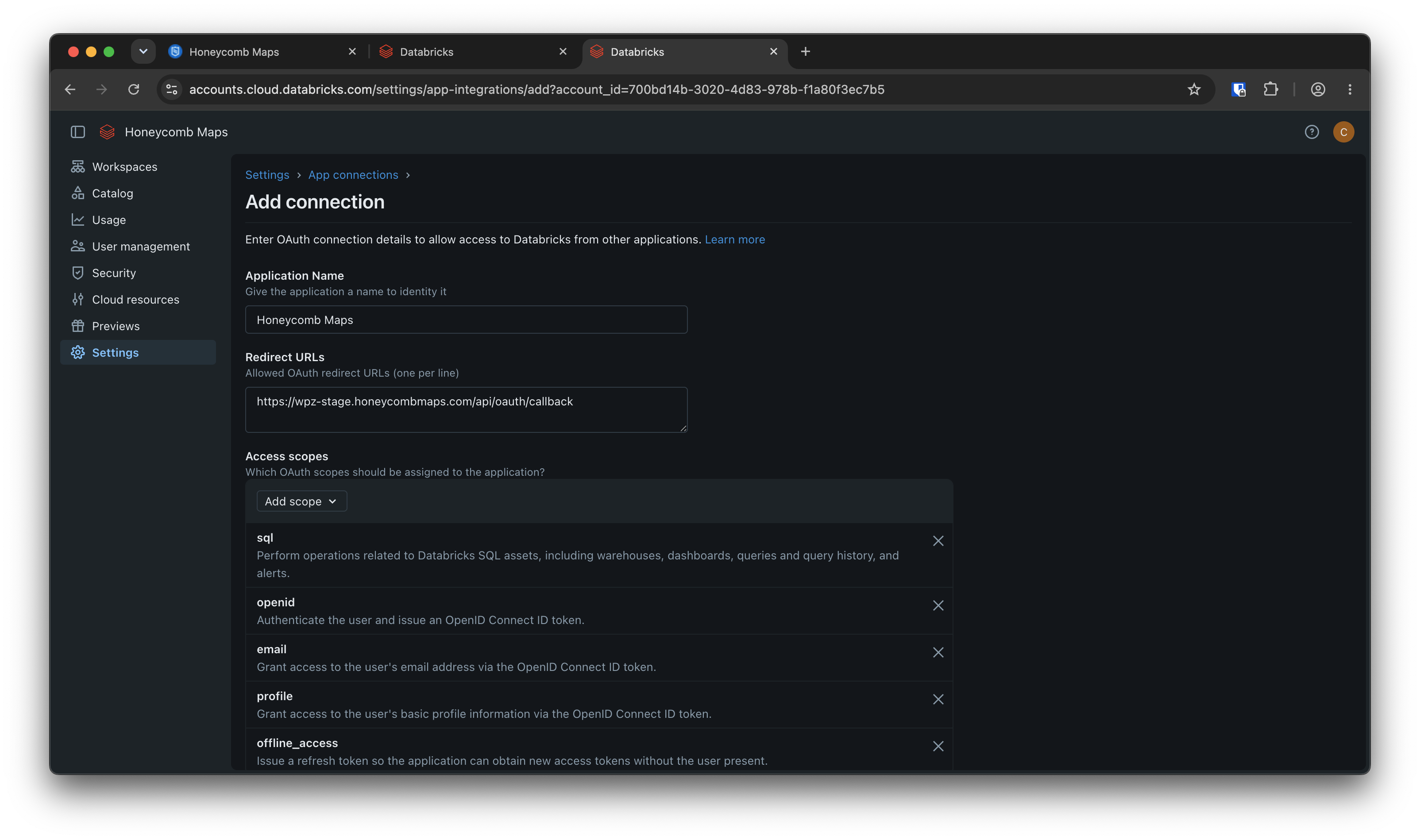Open Security in the sidebar
Screen dimensions: 1420x840
pos(138,273)
